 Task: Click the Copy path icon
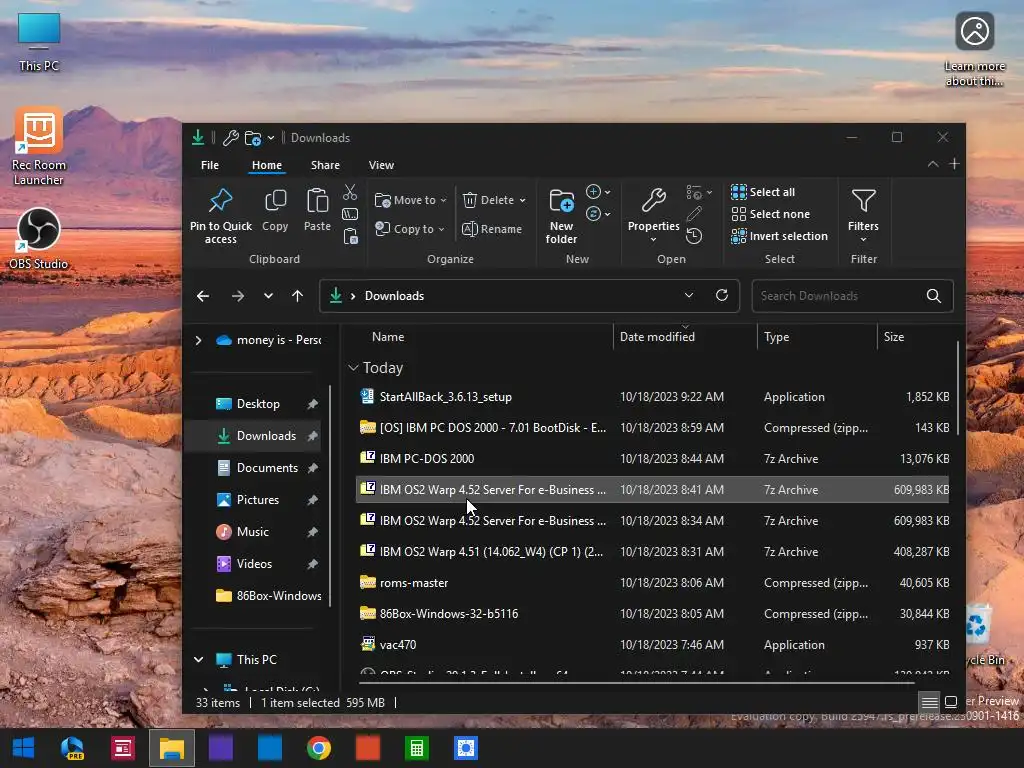(350, 214)
